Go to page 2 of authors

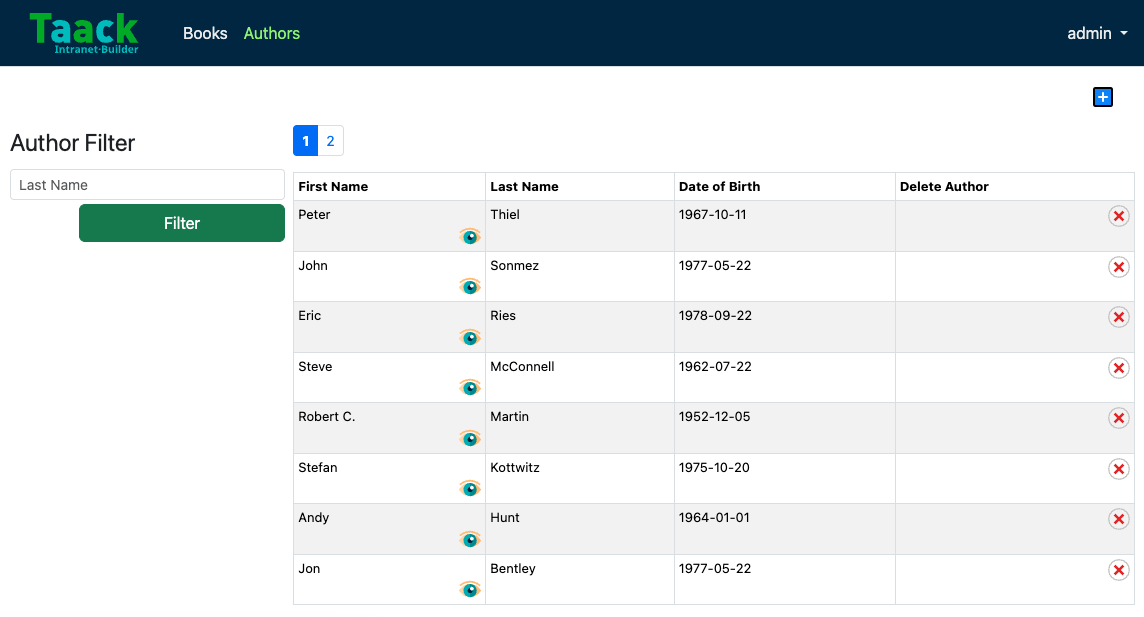331,141
